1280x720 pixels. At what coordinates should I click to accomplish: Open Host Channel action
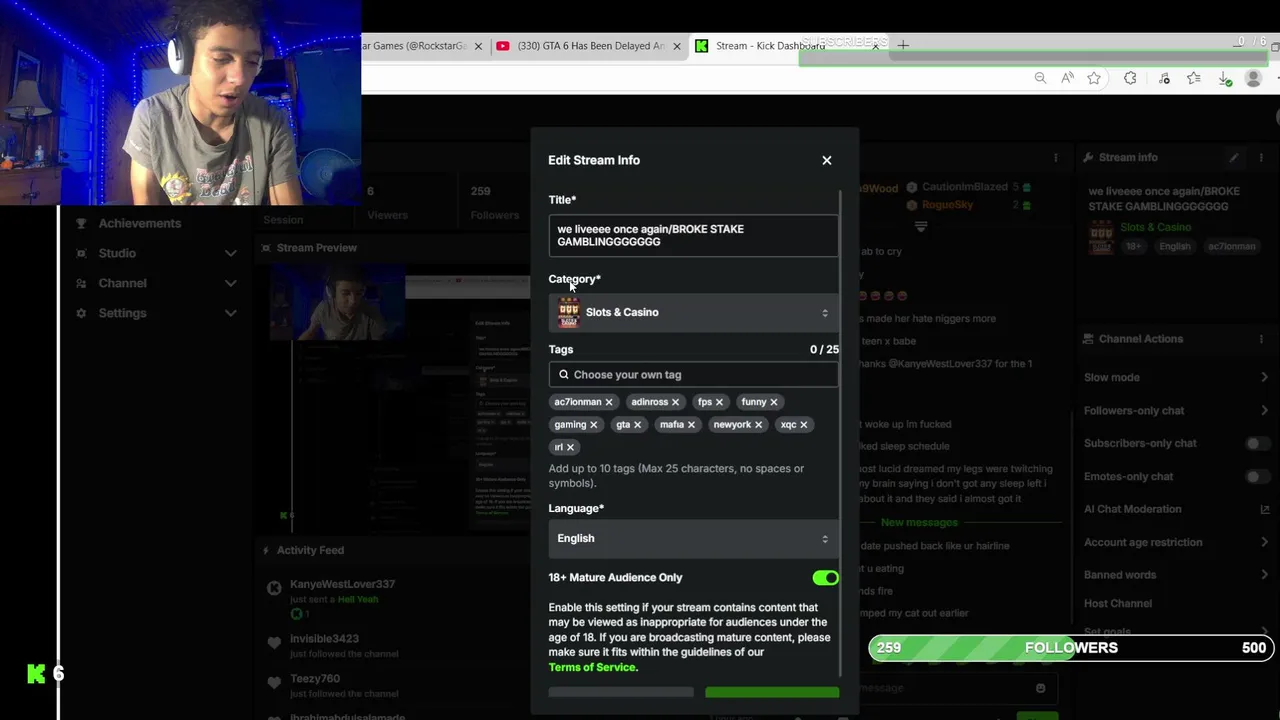[1118, 604]
